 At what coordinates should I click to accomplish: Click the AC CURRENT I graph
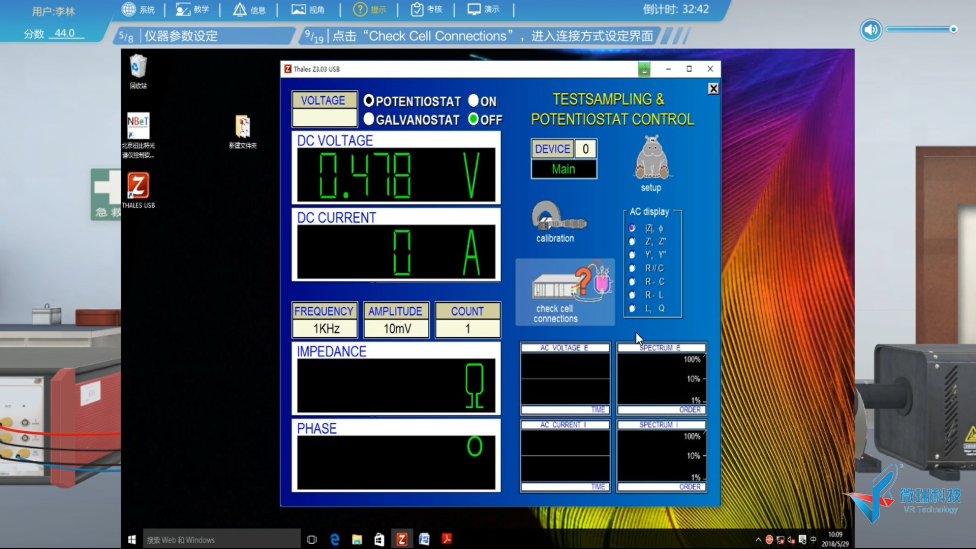tap(565, 456)
